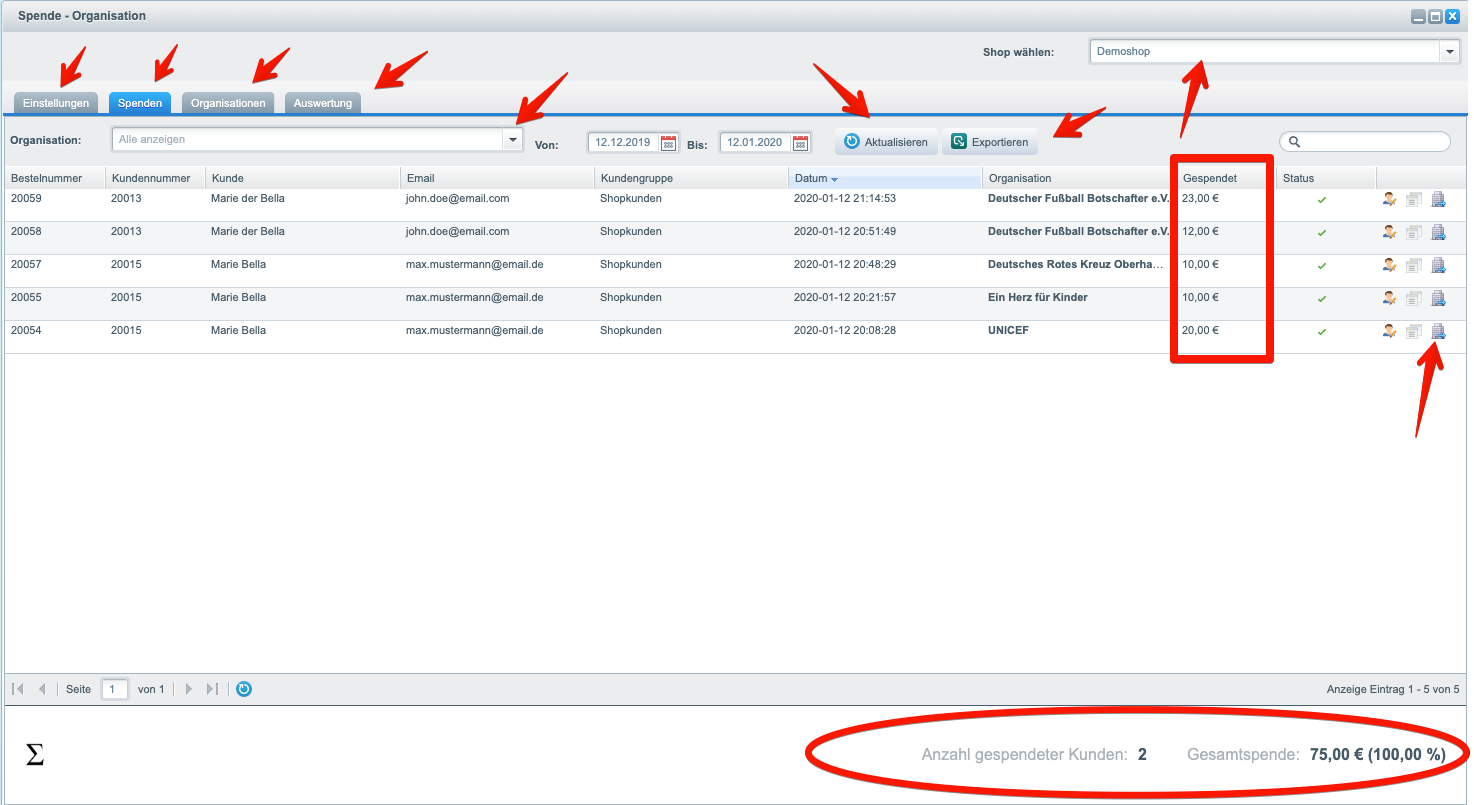The height and width of the screenshot is (805, 1474).
Task: Select the 20,00 € donation amount
Action: pyautogui.click(x=1200, y=330)
